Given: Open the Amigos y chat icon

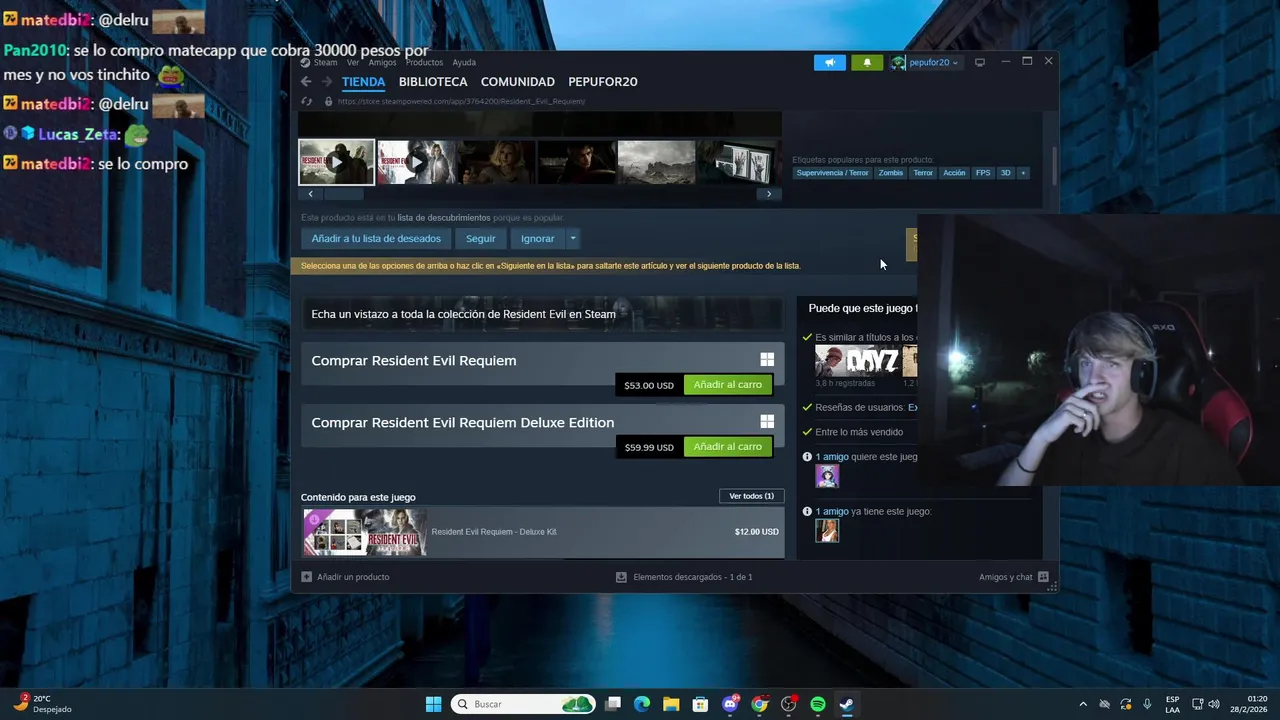Looking at the screenshot, I should point(1043,577).
